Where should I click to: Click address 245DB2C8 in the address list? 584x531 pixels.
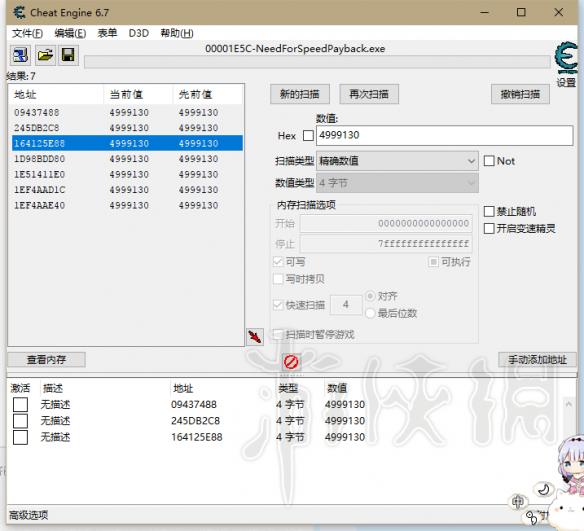point(196,421)
